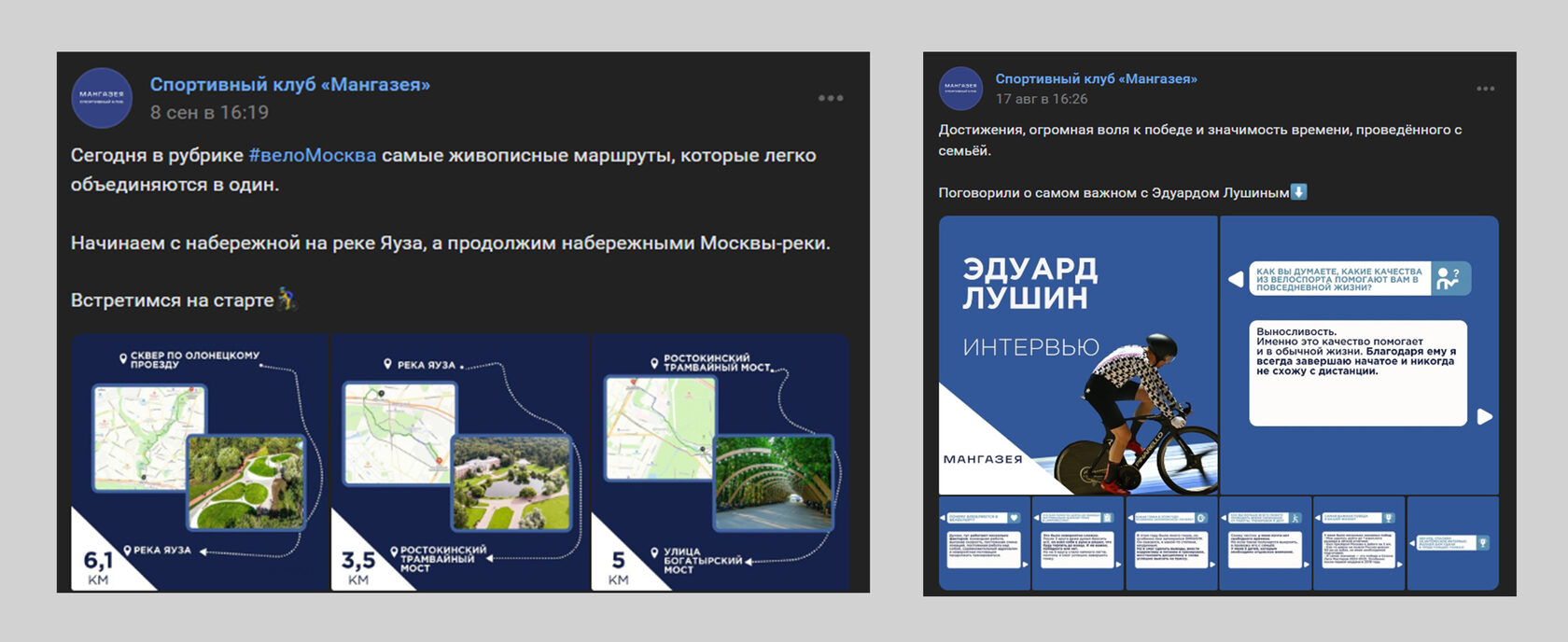Click the 'Начинаем с набережной на реке Яуза' line
Screen dimensions: 1568x642
(x=451, y=243)
